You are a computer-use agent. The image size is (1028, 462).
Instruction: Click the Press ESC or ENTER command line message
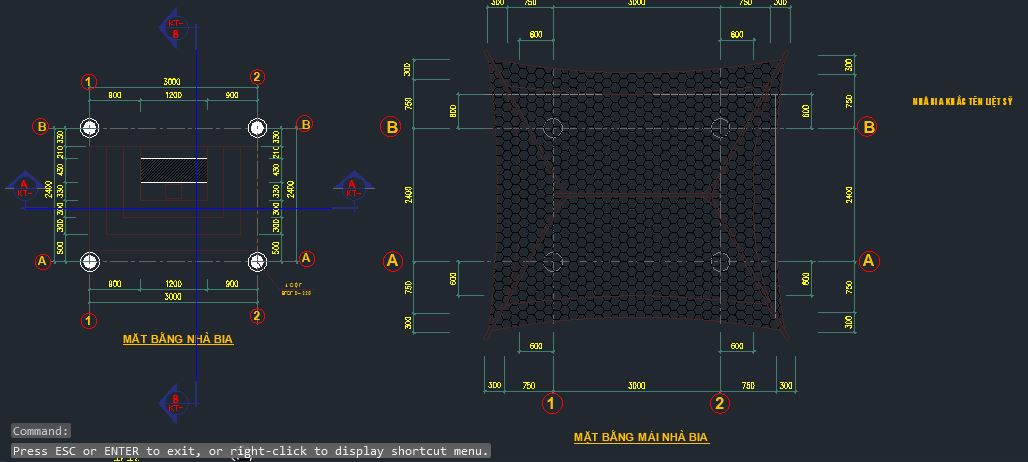(x=251, y=451)
